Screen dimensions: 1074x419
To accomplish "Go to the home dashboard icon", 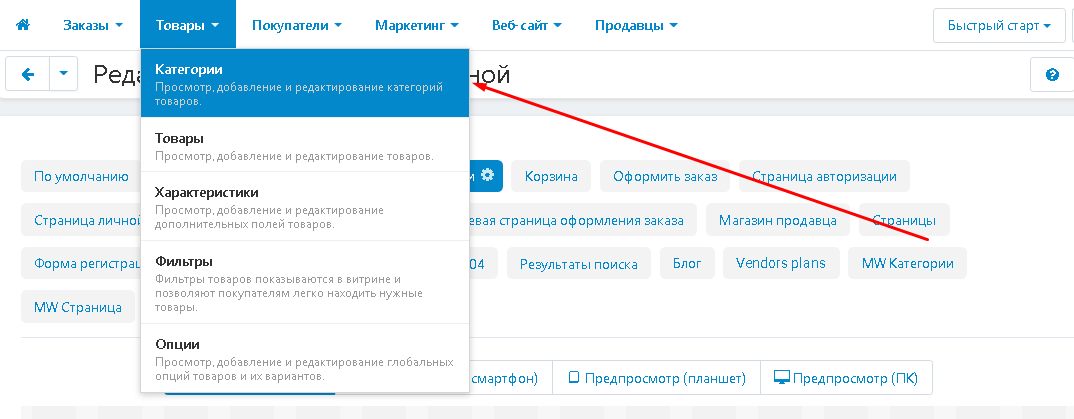I will coord(23,25).
